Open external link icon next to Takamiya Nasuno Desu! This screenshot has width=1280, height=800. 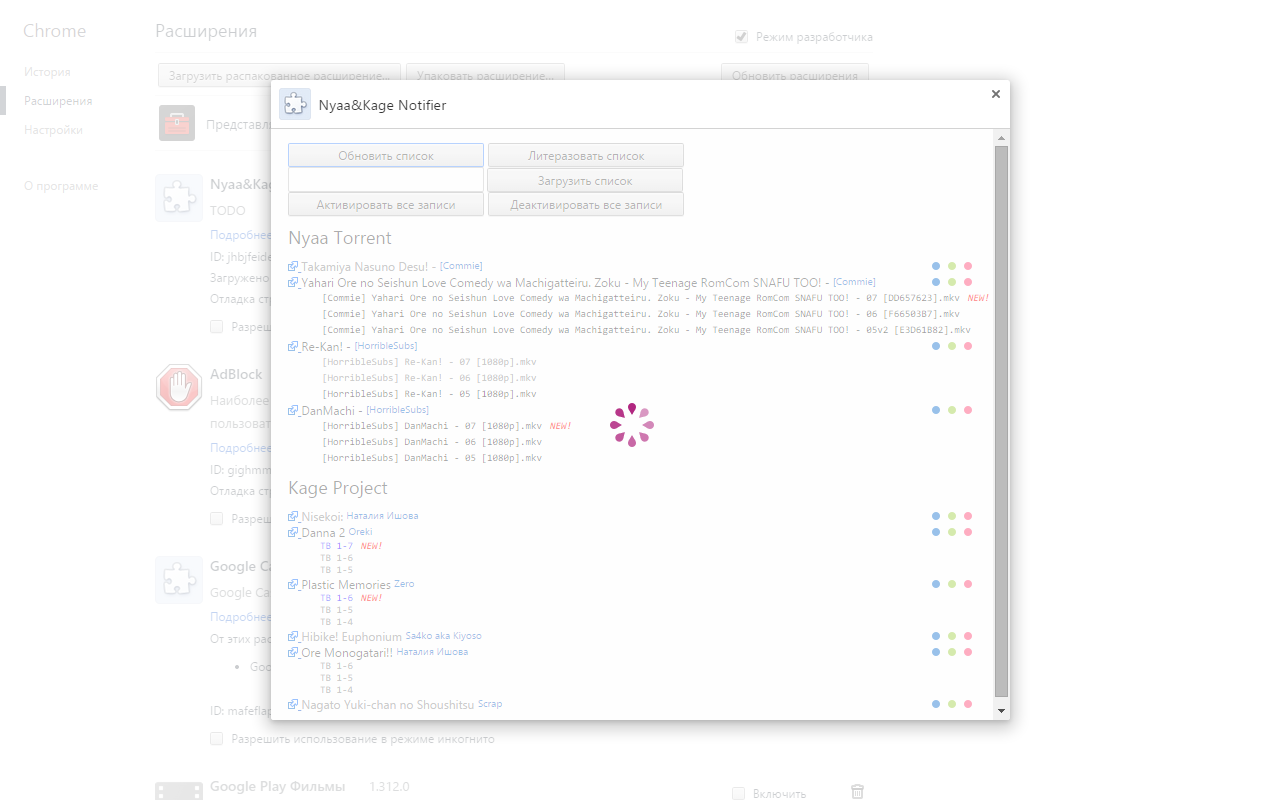click(x=293, y=267)
